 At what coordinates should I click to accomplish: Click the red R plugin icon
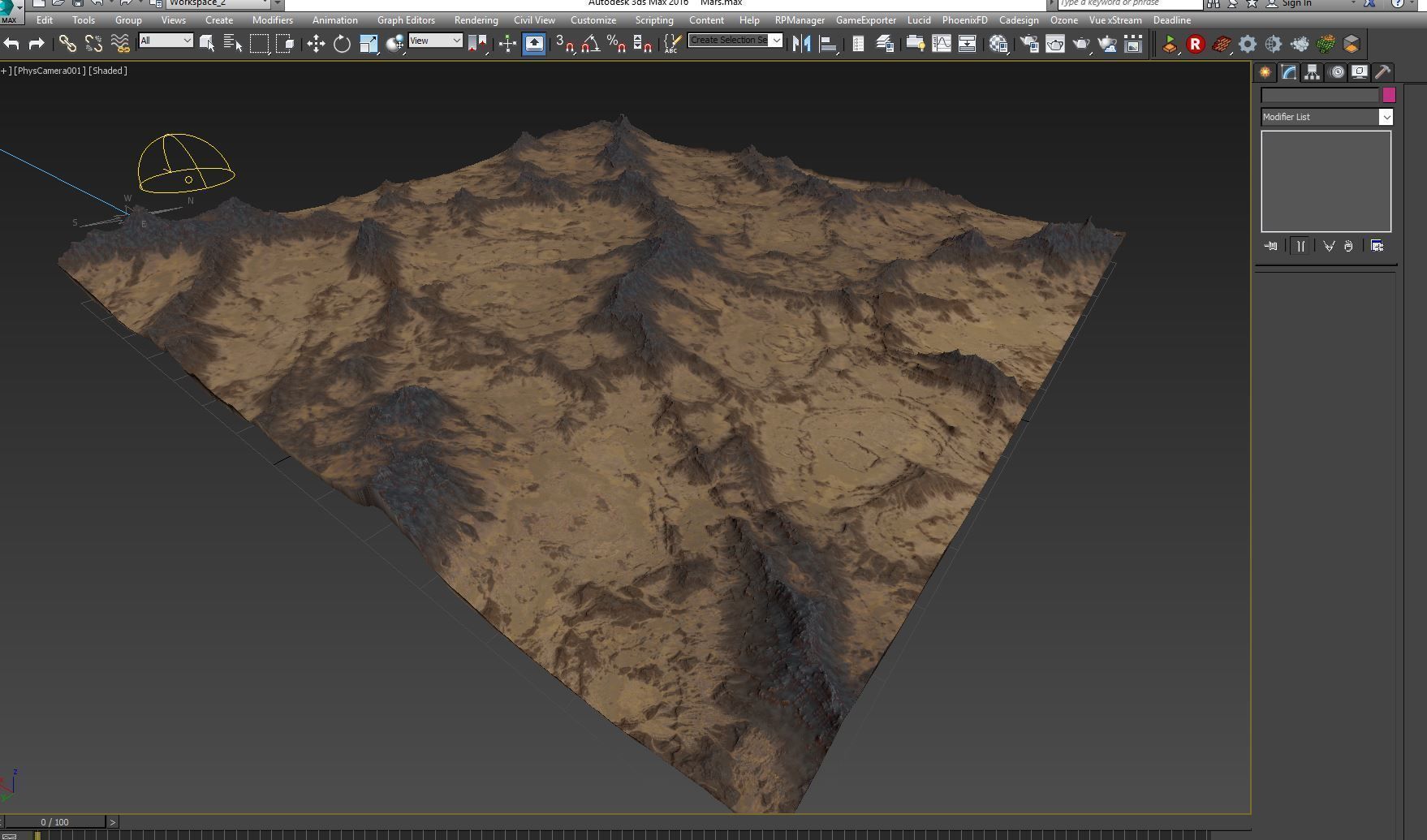click(1196, 45)
